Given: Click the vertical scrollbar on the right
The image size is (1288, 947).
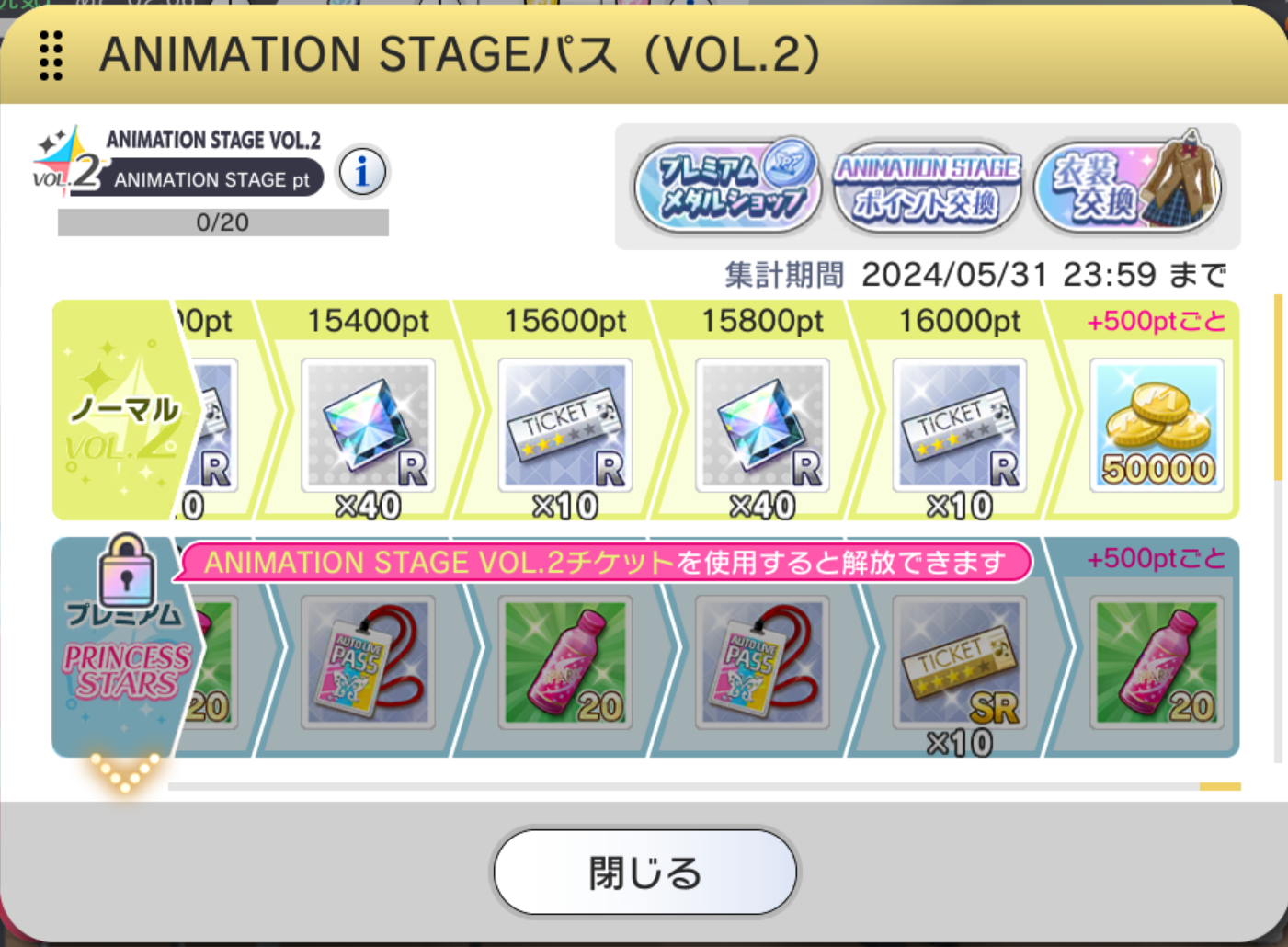Looking at the screenshot, I should [1278, 529].
